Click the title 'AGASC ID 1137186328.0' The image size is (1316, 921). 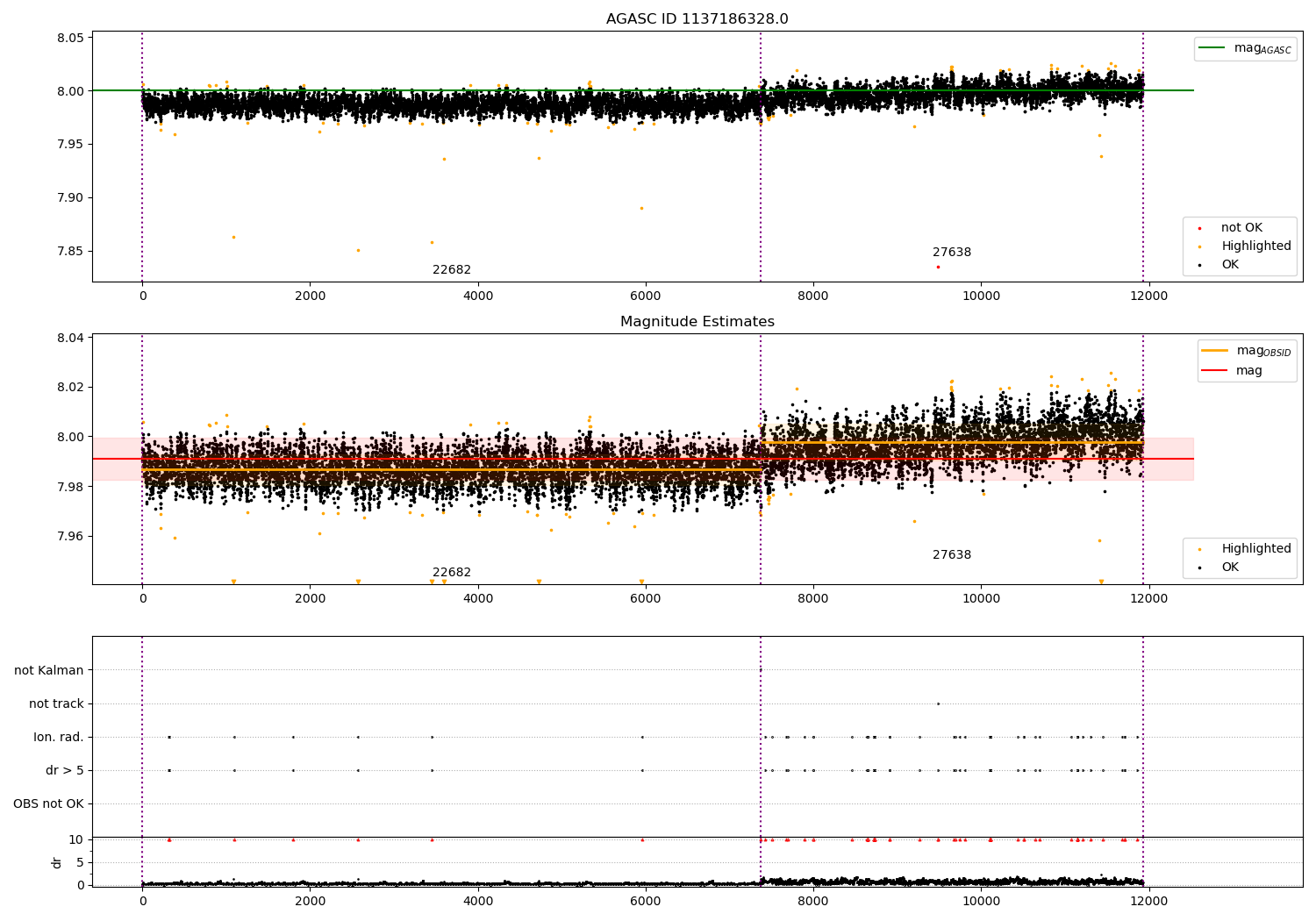697,19
